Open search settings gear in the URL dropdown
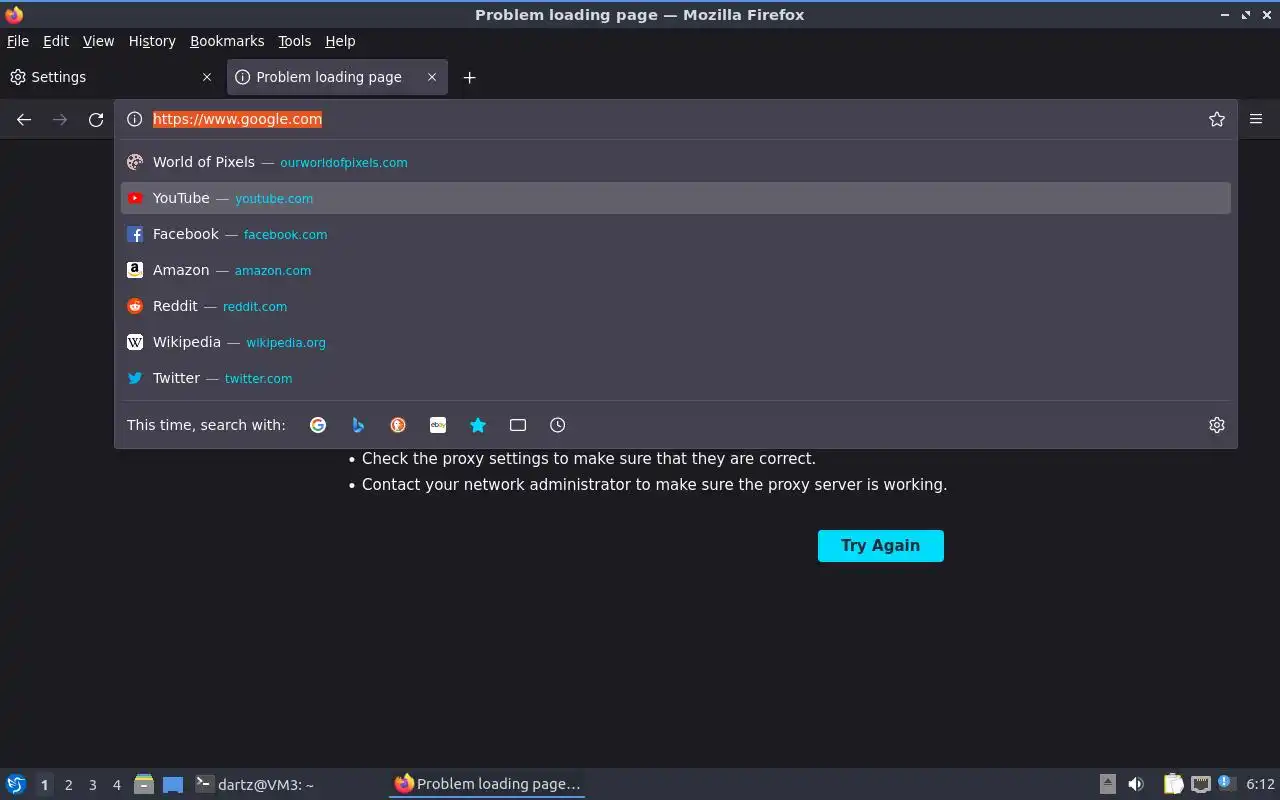This screenshot has width=1280, height=800. tap(1217, 425)
